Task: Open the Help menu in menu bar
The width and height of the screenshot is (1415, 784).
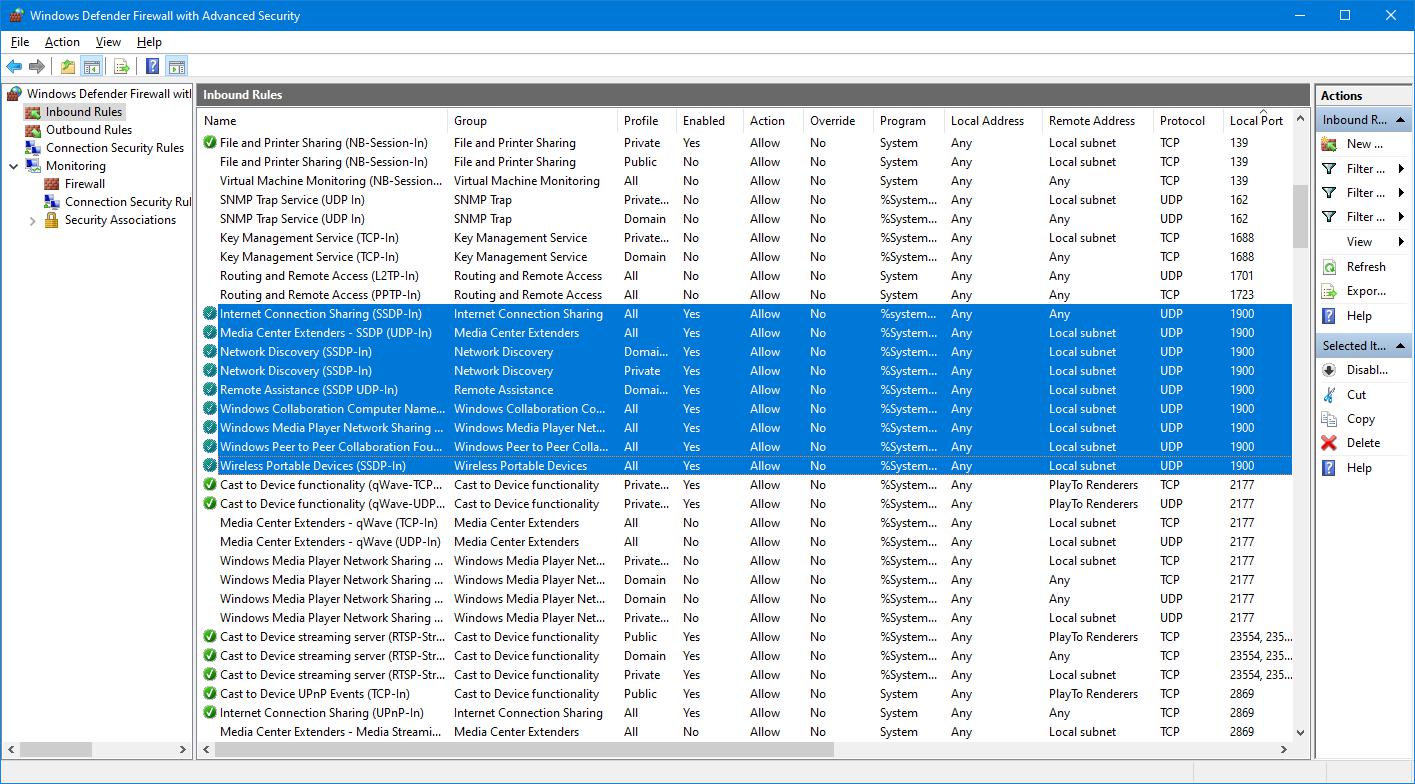Action: pyautogui.click(x=149, y=42)
